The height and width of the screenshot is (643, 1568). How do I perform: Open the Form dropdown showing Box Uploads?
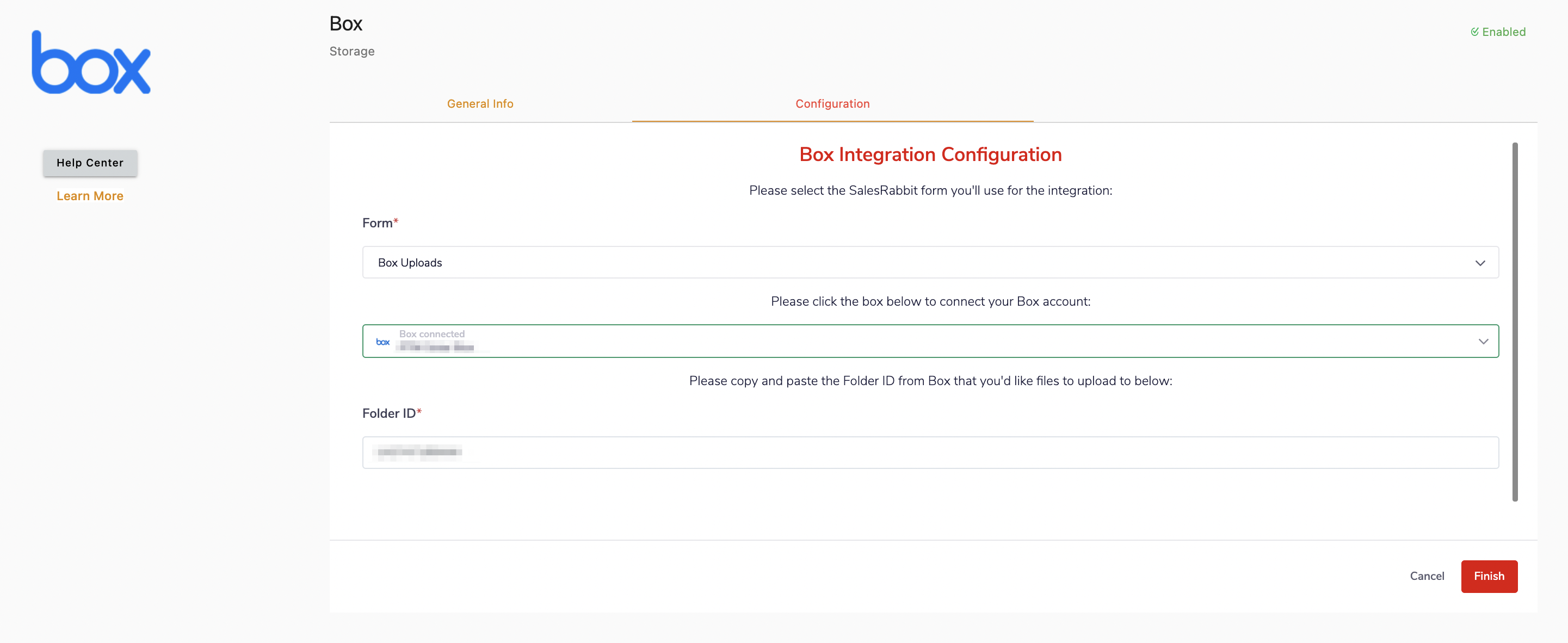click(x=930, y=262)
